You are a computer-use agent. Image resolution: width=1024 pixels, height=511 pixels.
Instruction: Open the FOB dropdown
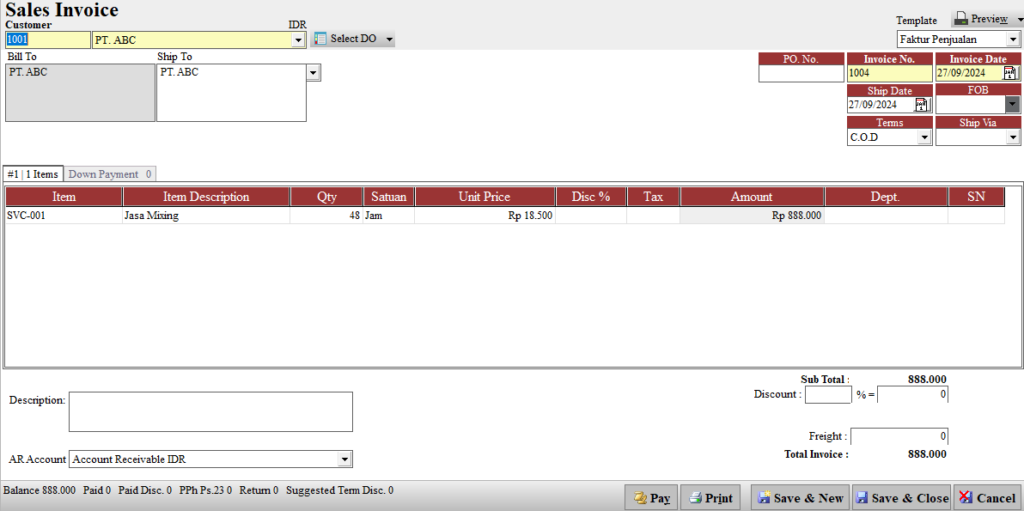[1012, 105]
